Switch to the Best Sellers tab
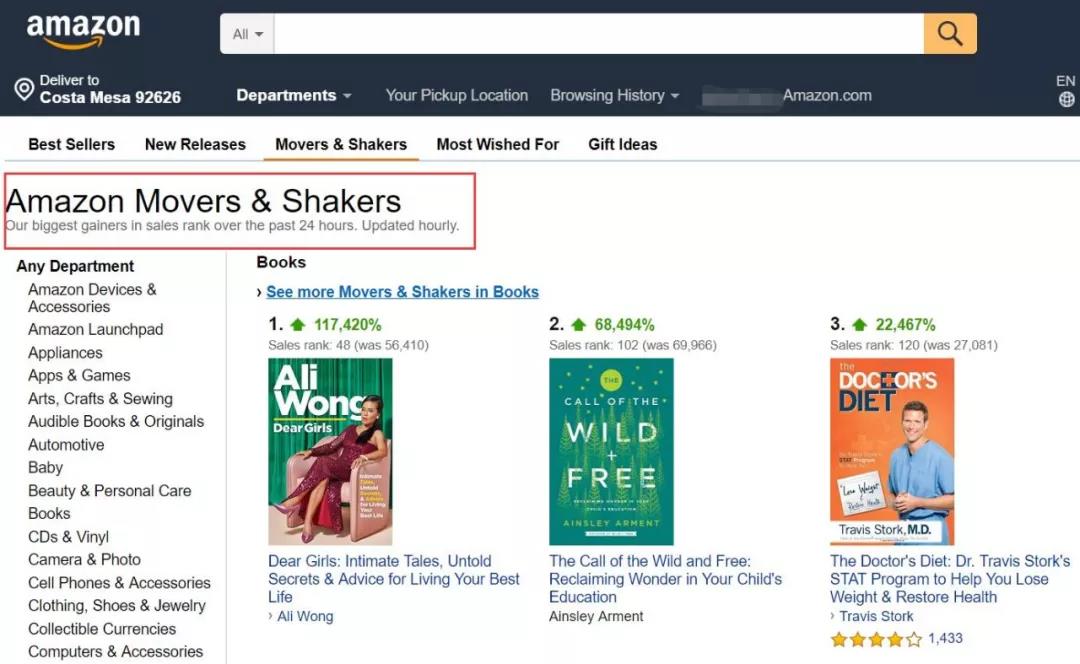Image resolution: width=1080 pixels, height=664 pixels. 71,144
